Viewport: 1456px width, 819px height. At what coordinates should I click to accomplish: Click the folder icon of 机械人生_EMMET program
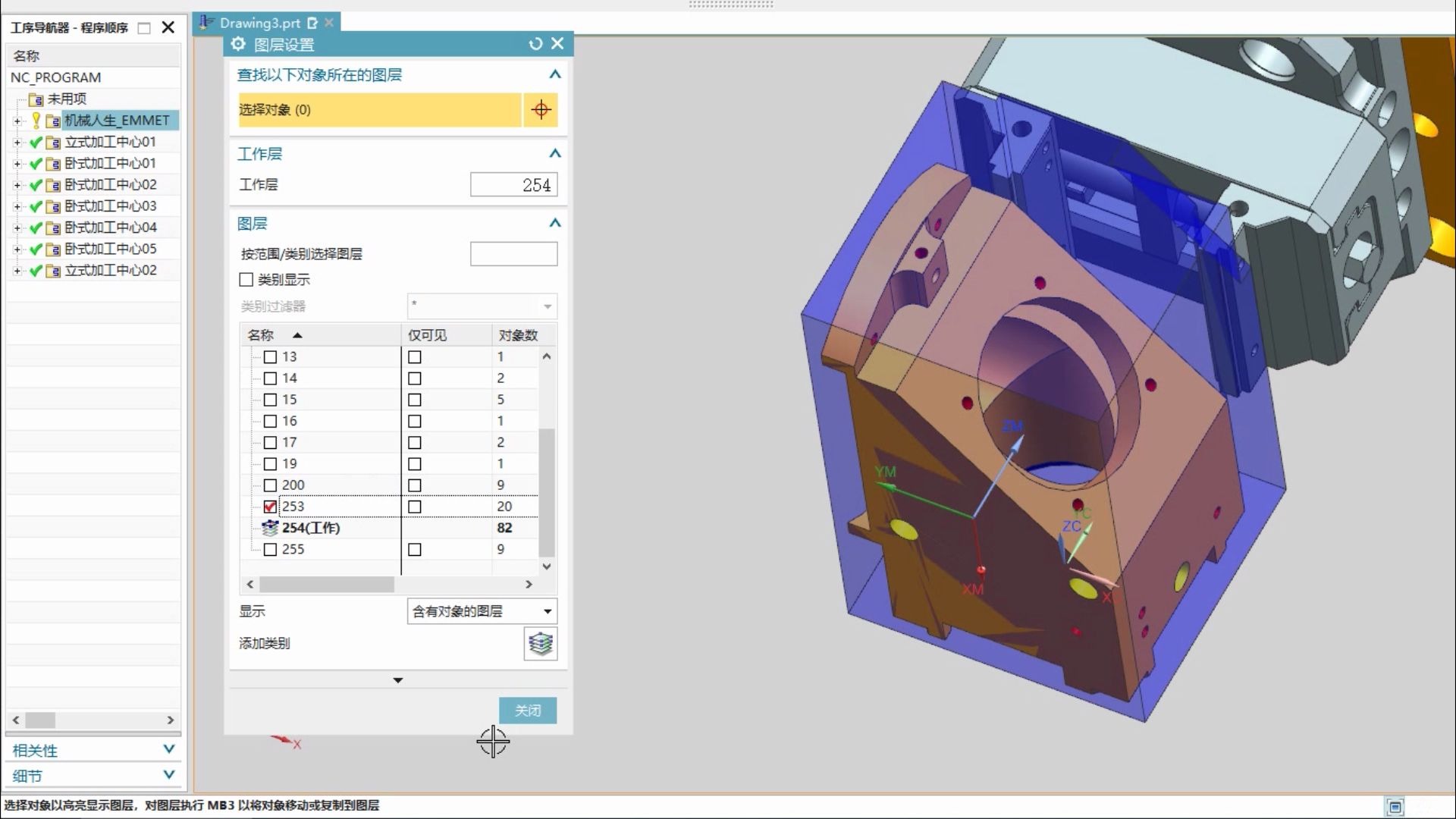coord(52,121)
